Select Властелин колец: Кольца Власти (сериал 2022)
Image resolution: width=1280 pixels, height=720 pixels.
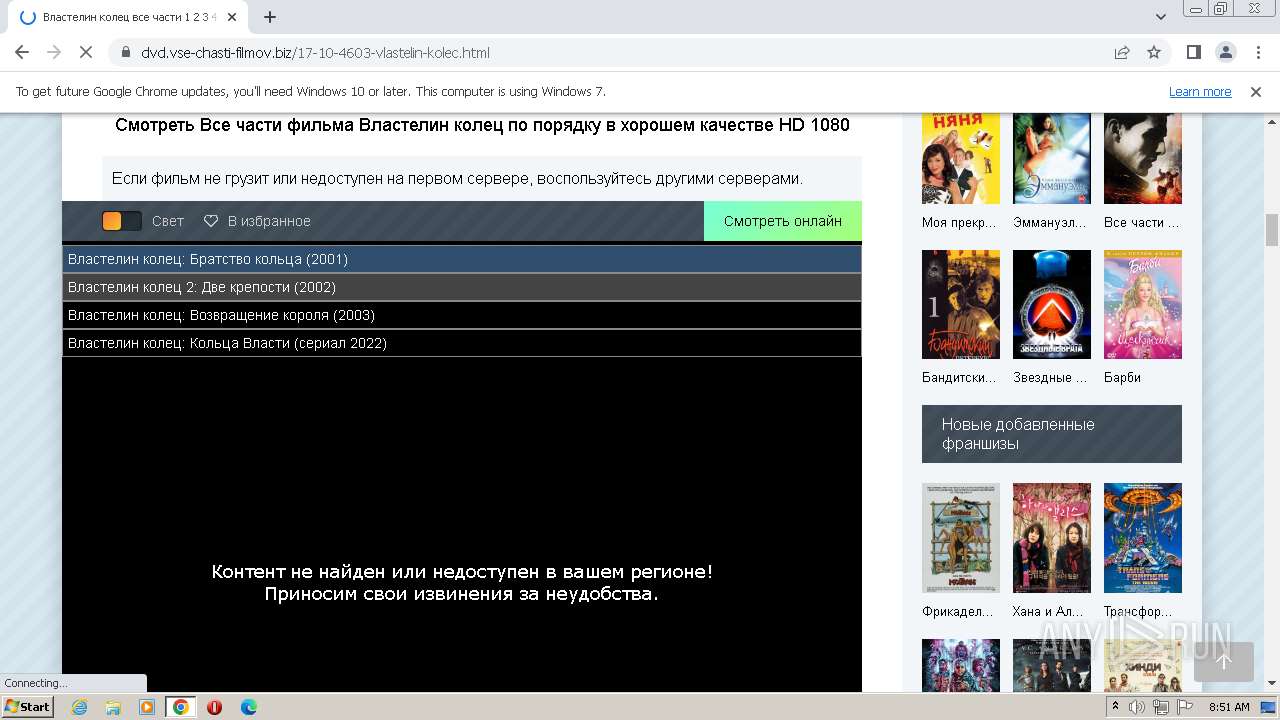point(461,343)
